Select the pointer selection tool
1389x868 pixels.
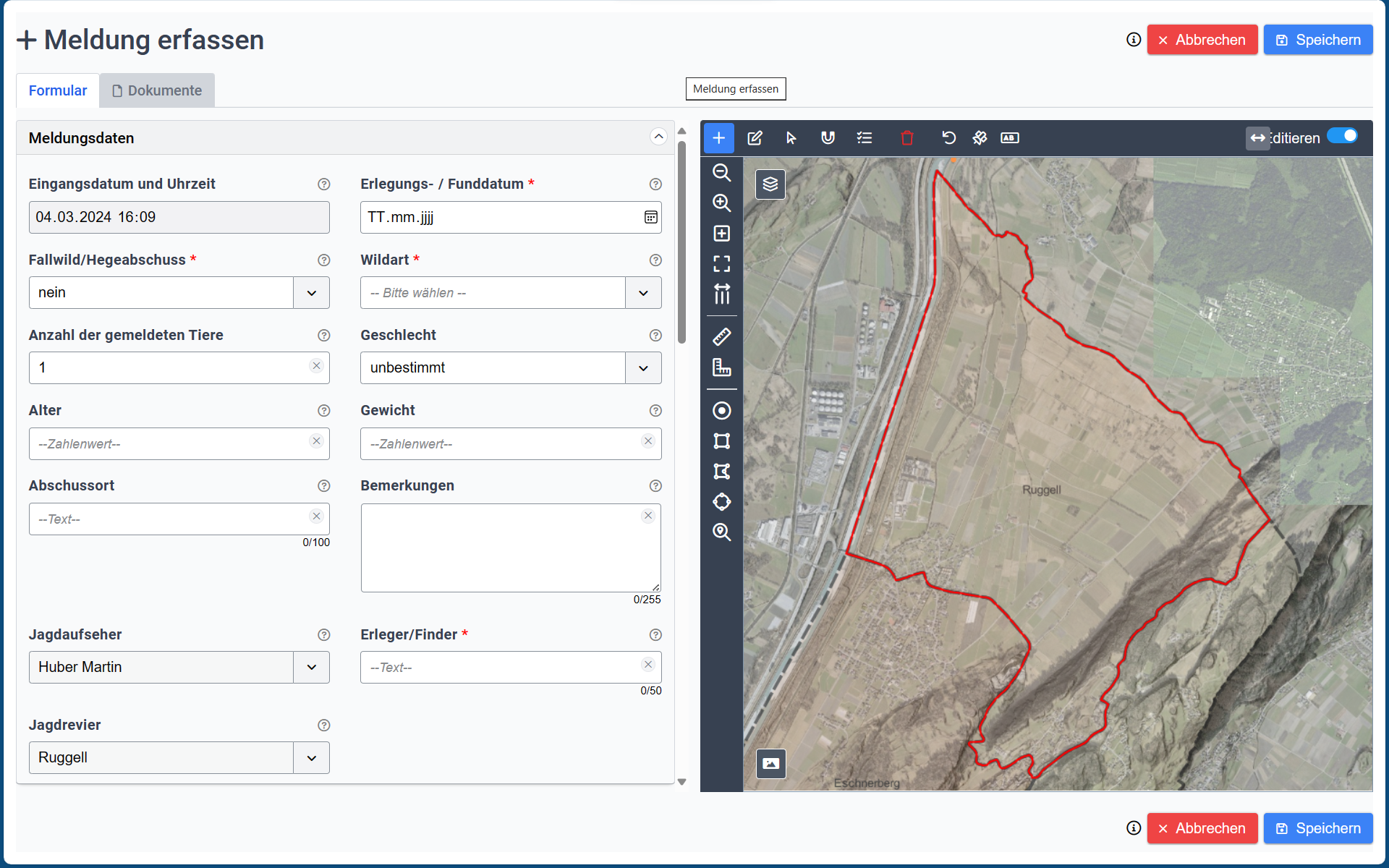pyautogui.click(x=791, y=138)
